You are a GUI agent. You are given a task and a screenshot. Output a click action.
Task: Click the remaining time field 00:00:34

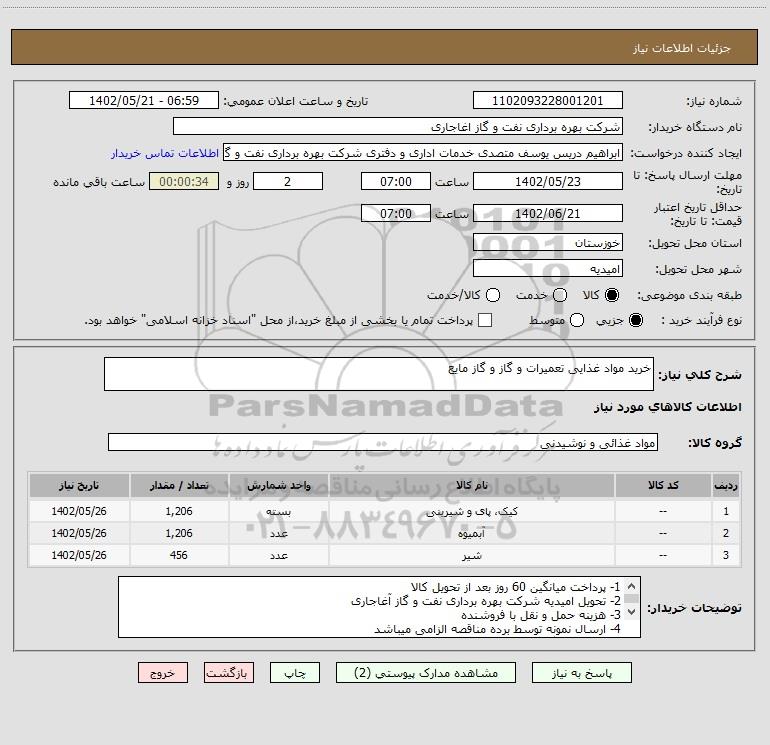[184, 182]
